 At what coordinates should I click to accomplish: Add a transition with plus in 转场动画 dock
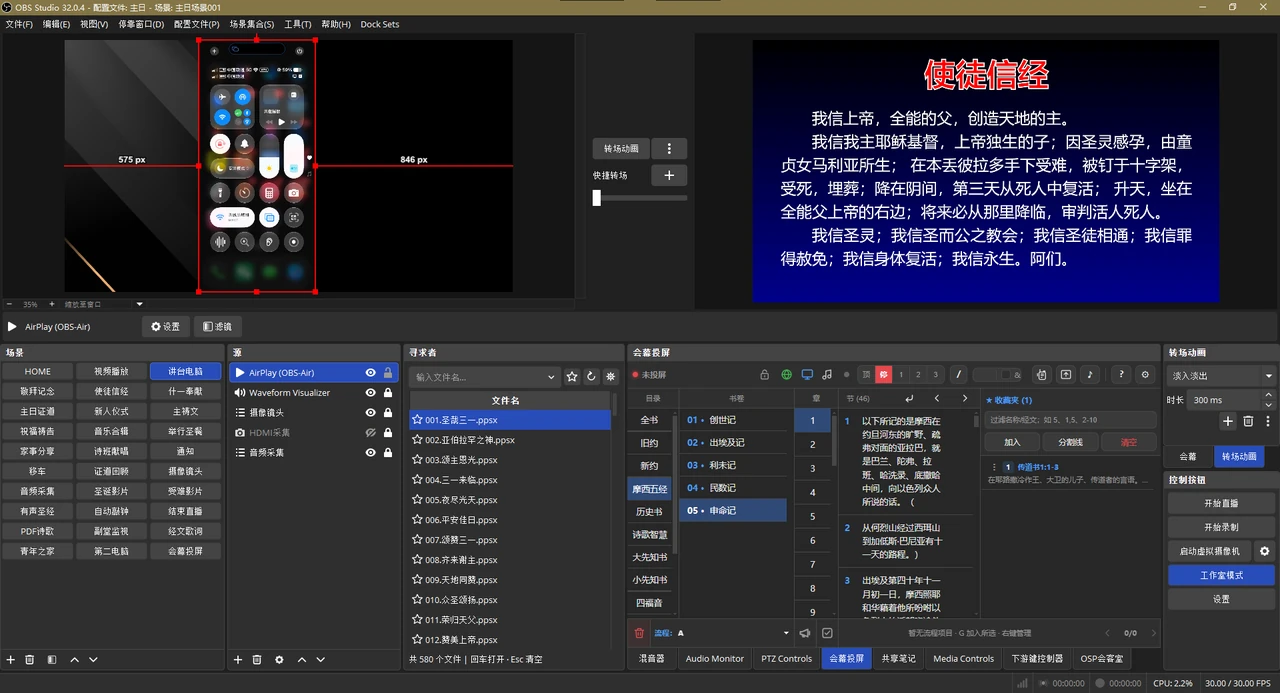1228,421
